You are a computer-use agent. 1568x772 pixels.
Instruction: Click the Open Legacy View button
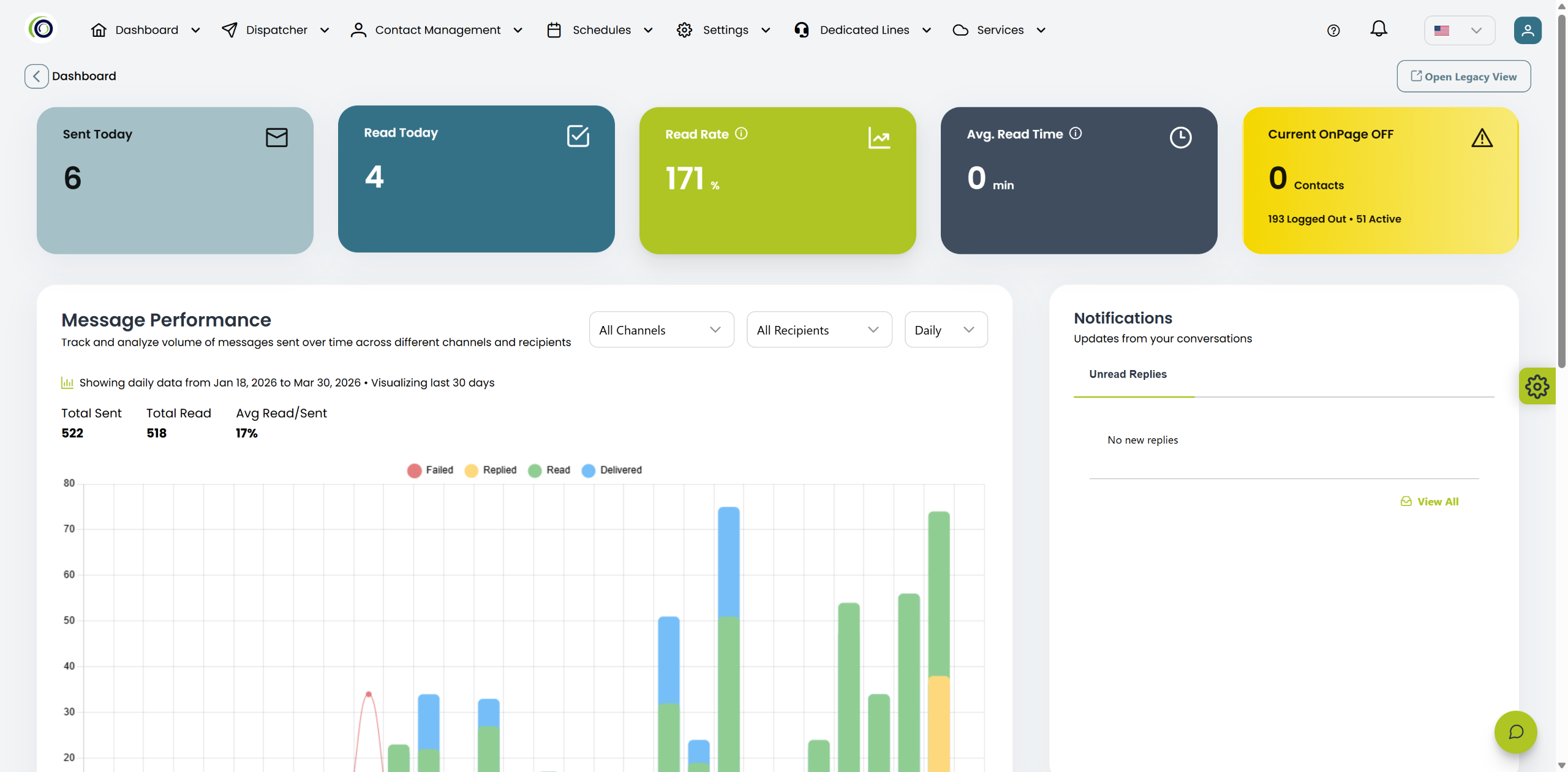[1463, 77]
